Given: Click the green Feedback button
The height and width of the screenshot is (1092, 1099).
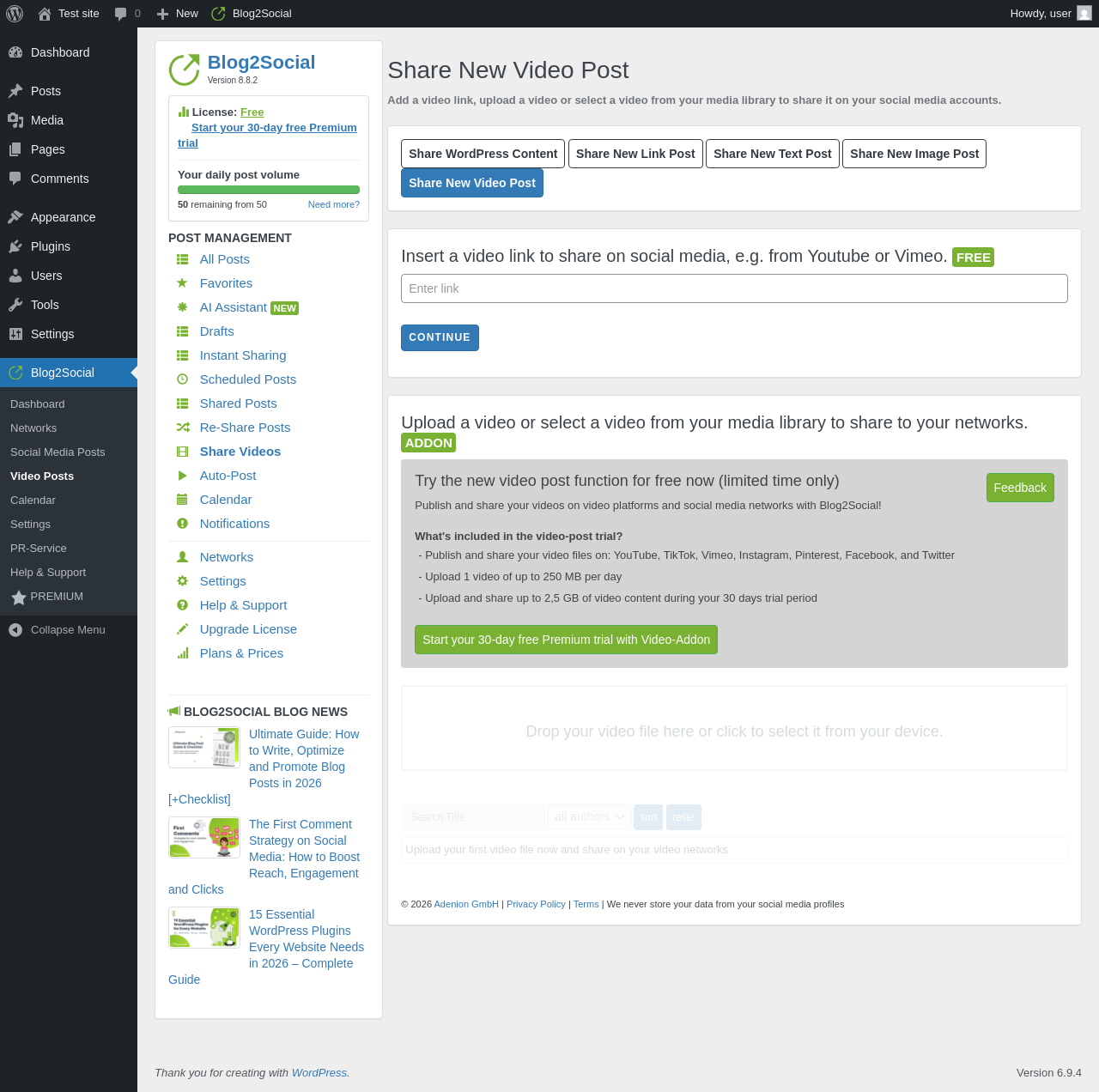Looking at the screenshot, I should point(1020,488).
